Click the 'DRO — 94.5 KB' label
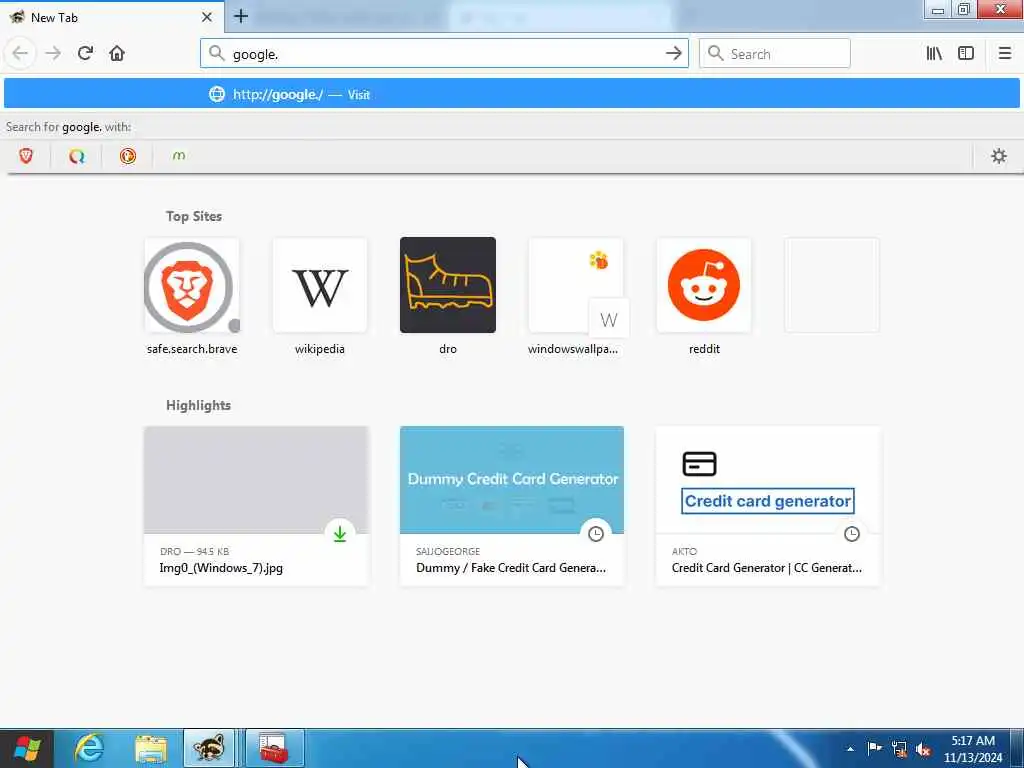Image resolution: width=1024 pixels, height=768 pixels. coord(194,551)
